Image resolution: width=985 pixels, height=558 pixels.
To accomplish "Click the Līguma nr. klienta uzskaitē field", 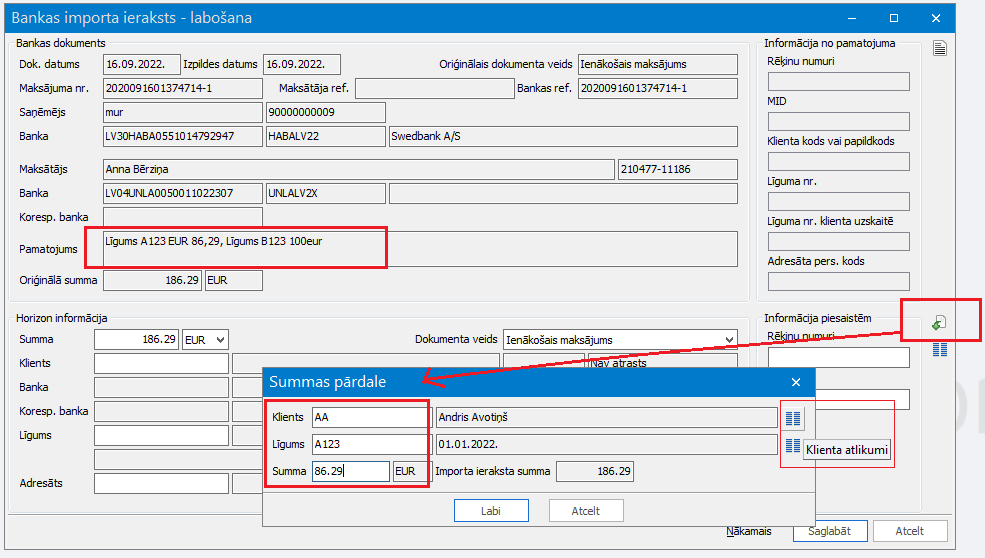I will [839, 241].
